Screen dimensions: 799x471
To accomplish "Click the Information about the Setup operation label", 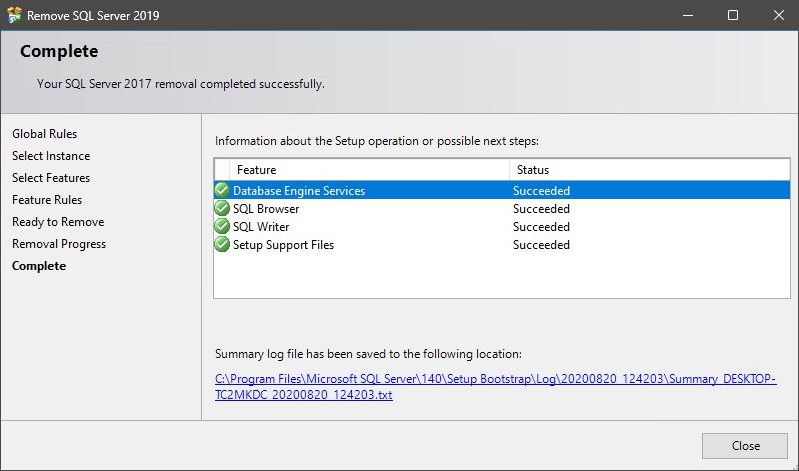I will click(x=377, y=141).
